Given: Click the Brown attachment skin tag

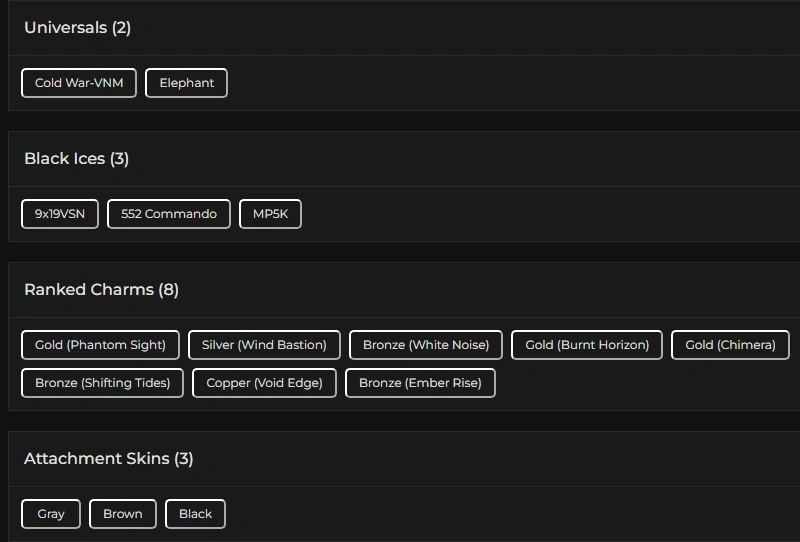Looking at the screenshot, I should [123, 514].
